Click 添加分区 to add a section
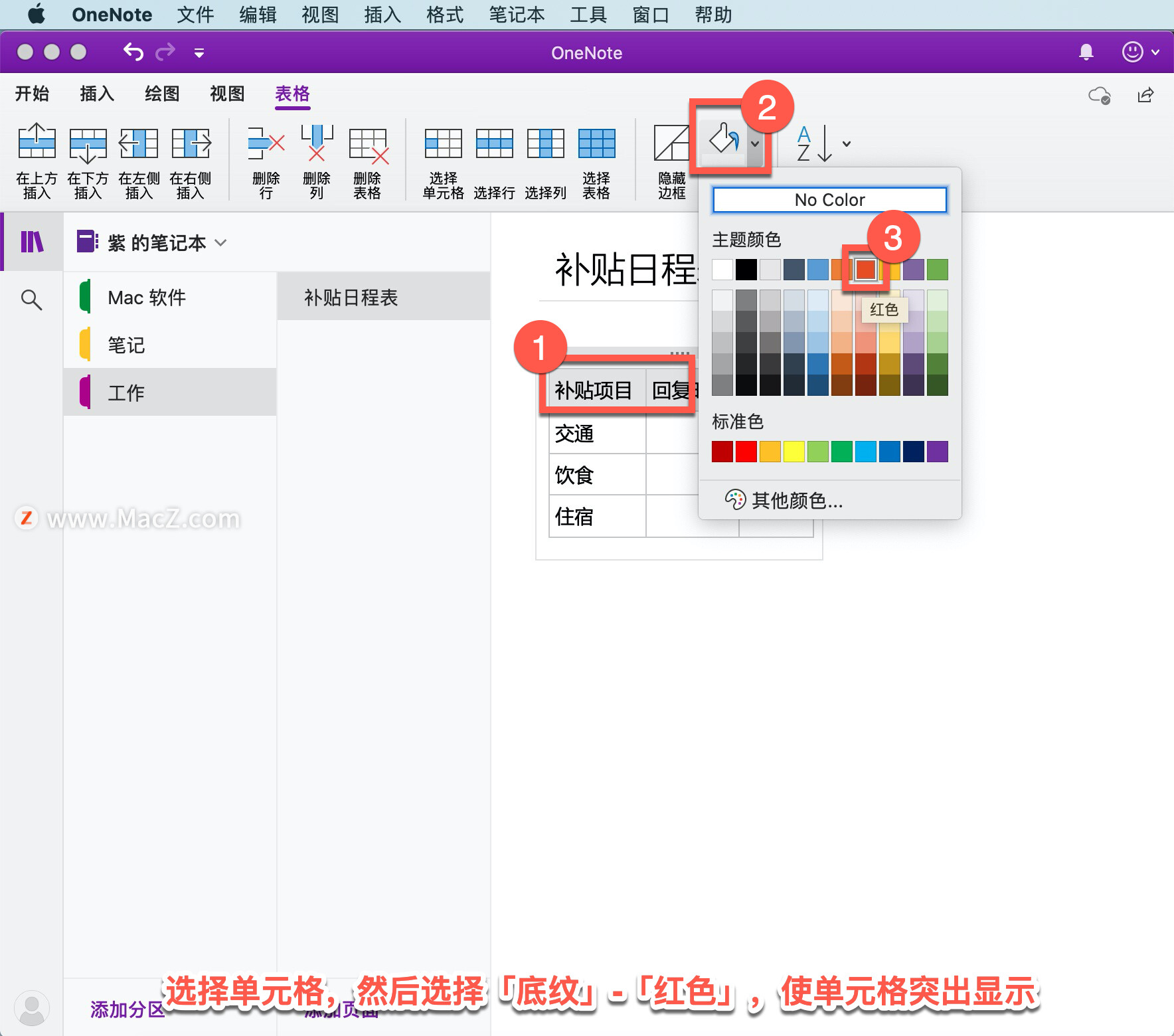The image size is (1174, 1036). coord(127,1009)
